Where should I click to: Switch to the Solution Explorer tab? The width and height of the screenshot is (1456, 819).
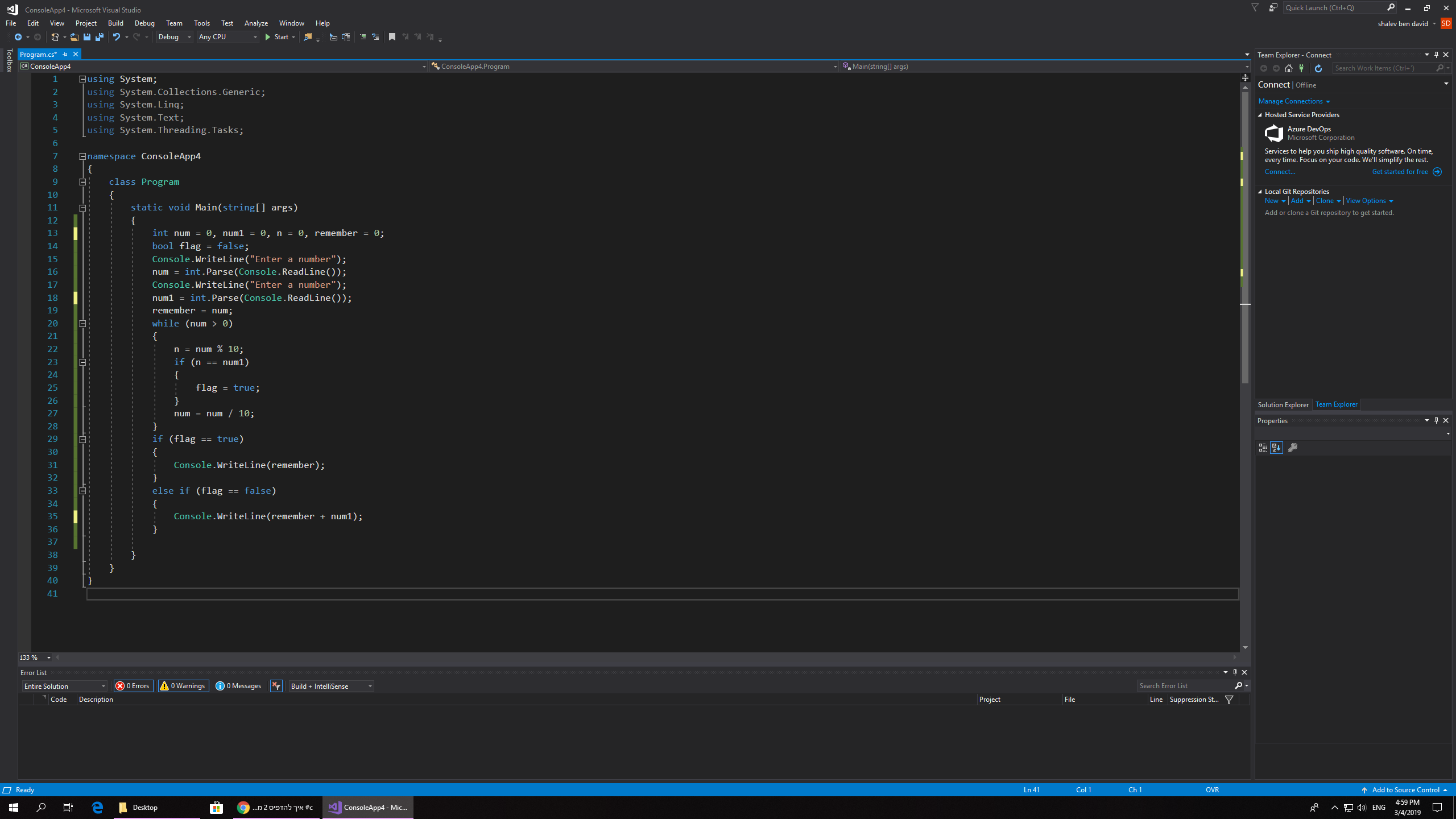click(1283, 405)
